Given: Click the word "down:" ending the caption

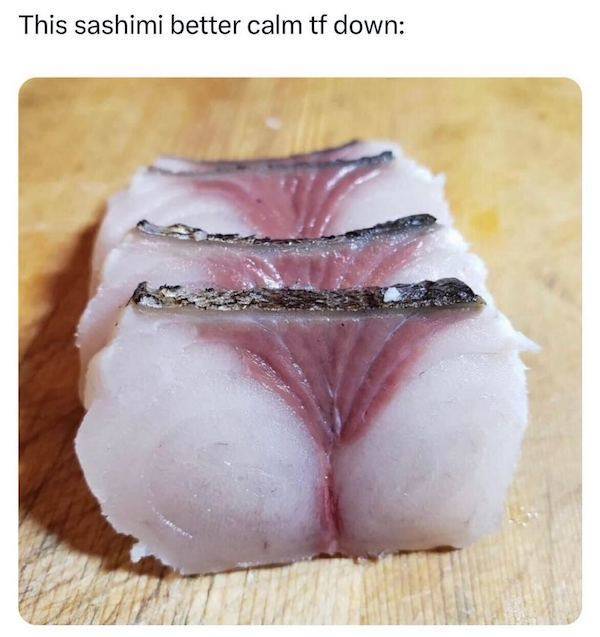Looking at the screenshot, I should tap(369, 25).
